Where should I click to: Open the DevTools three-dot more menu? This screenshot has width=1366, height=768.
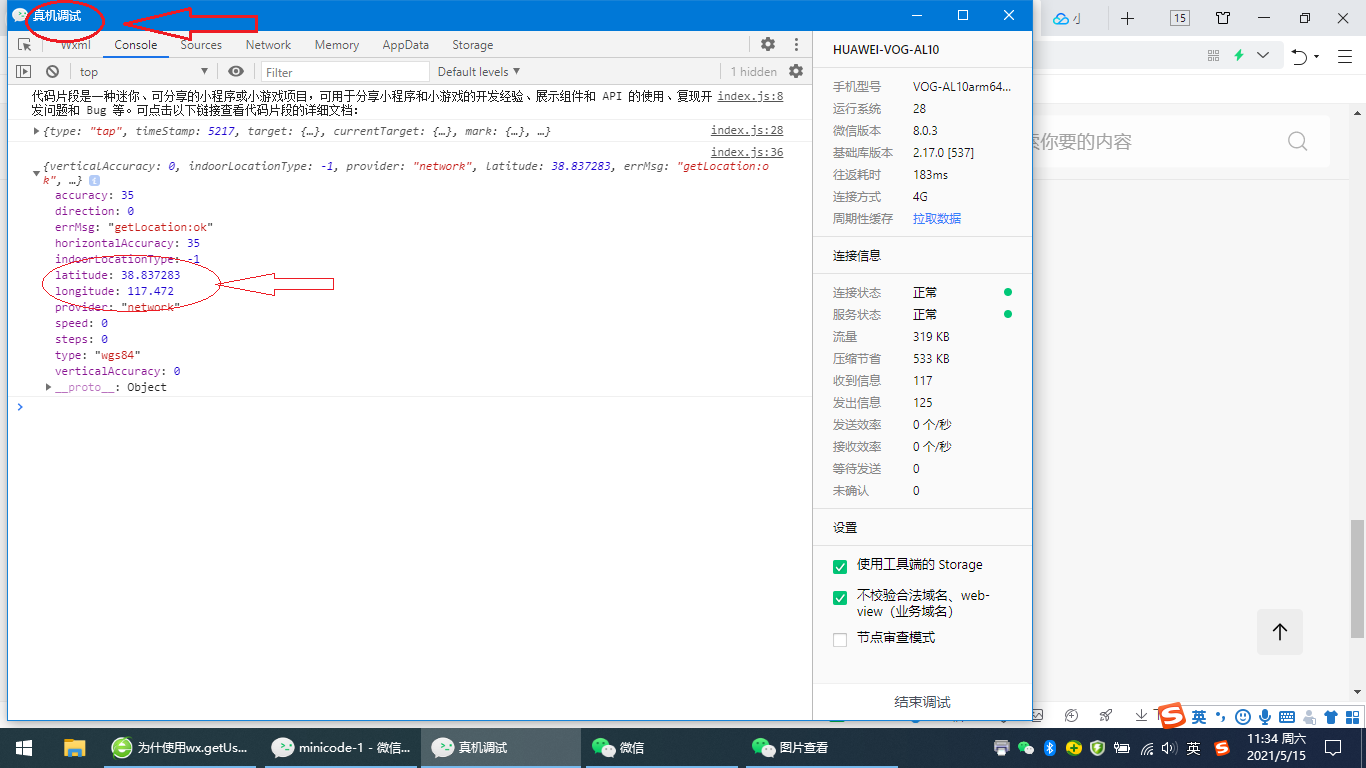tap(796, 44)
